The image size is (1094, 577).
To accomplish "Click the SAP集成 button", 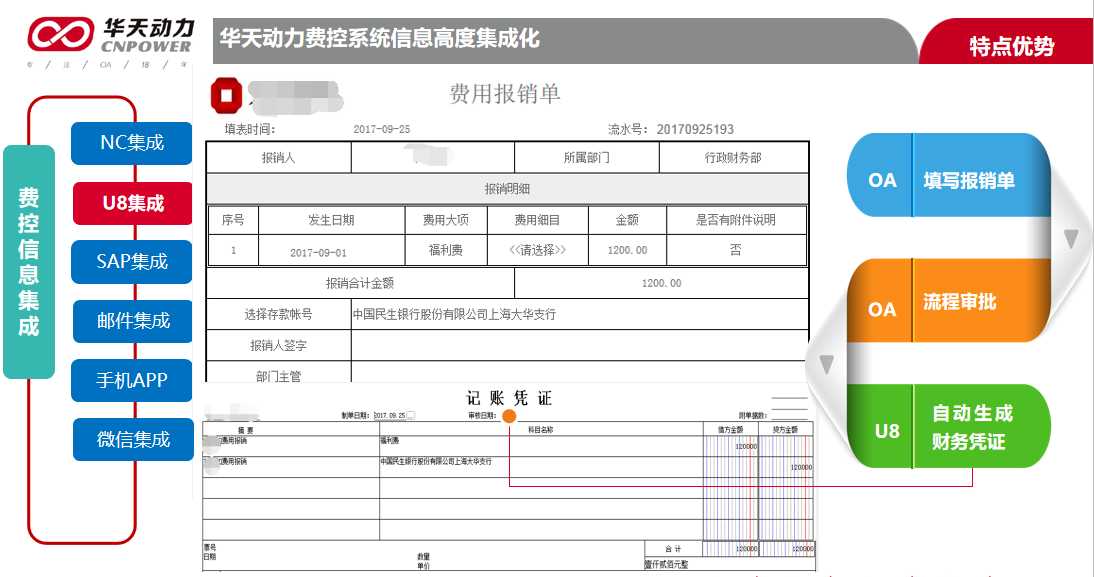I will [x=131, y=262].
